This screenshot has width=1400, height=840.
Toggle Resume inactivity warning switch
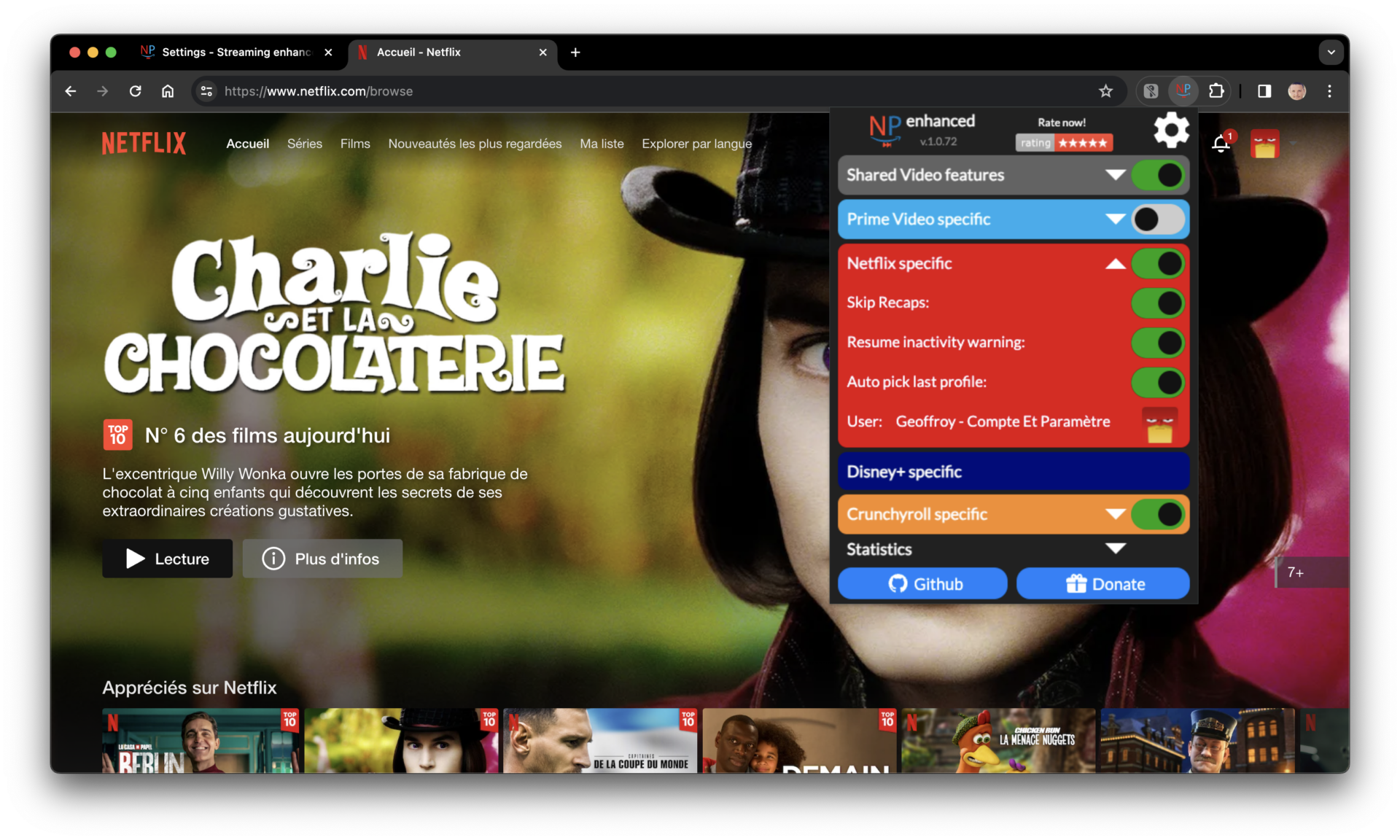pyautogui.click(x=1158, y=343)
